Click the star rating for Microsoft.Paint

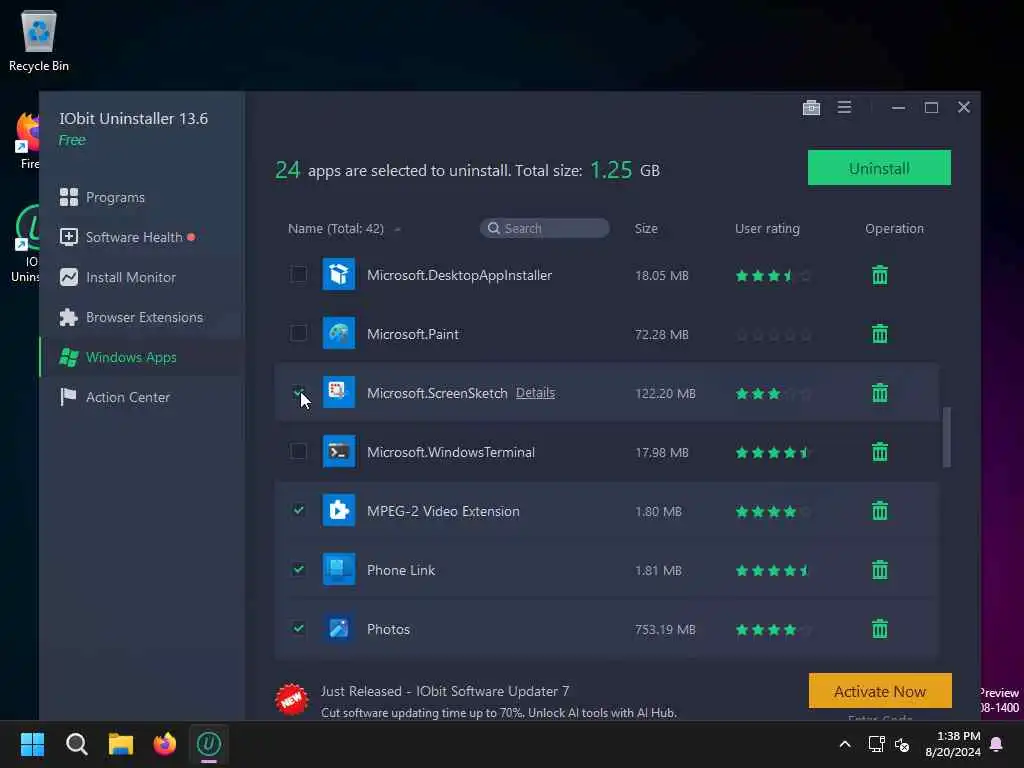pos(773,335)
